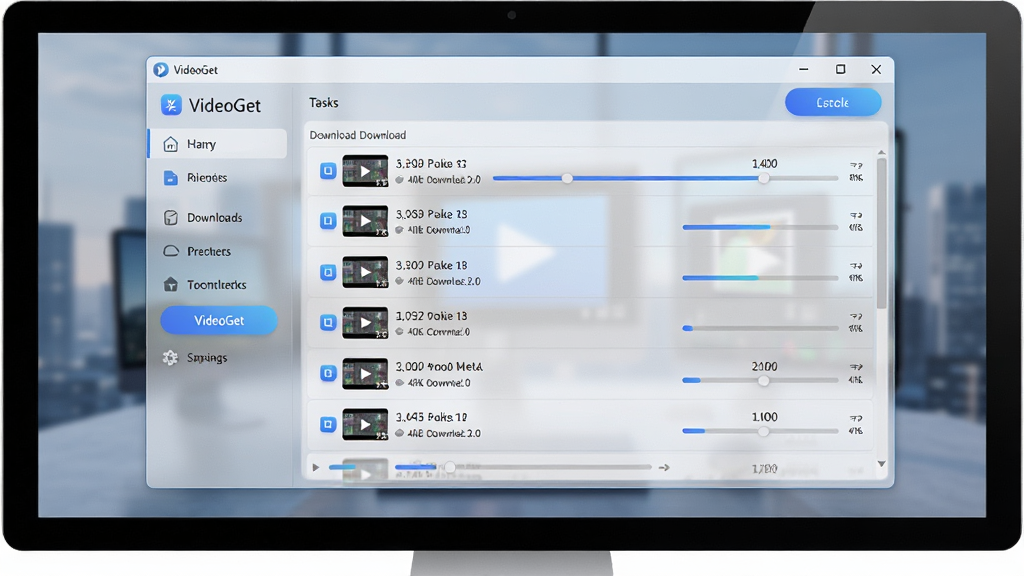Screen dimensions: 1024x576
Task: Play the 3,045 Poks 12 video thumbnail
Action: pos(365,424)
